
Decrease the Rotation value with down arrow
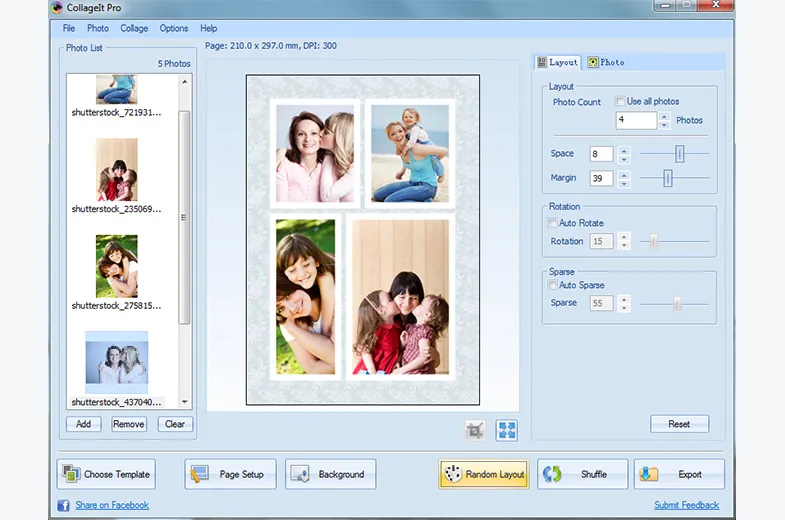point(624,246)
